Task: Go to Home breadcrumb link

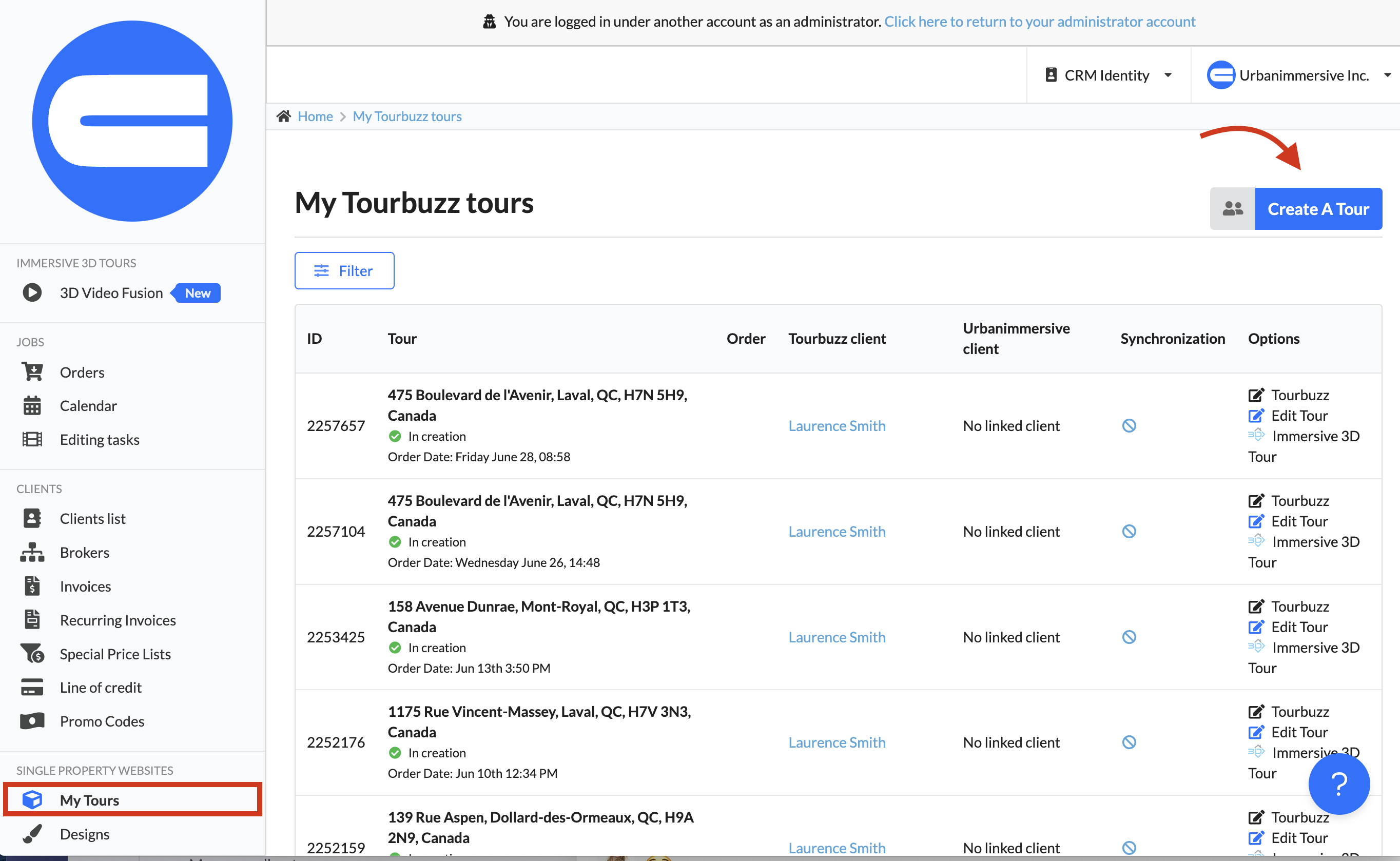Action: click(x=315, y=116)
